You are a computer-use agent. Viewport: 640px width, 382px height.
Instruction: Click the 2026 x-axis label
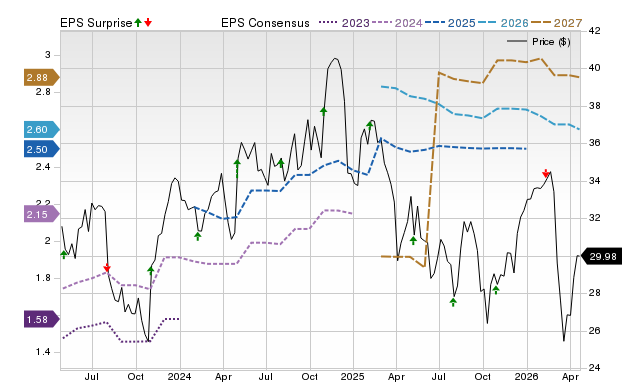527,376
